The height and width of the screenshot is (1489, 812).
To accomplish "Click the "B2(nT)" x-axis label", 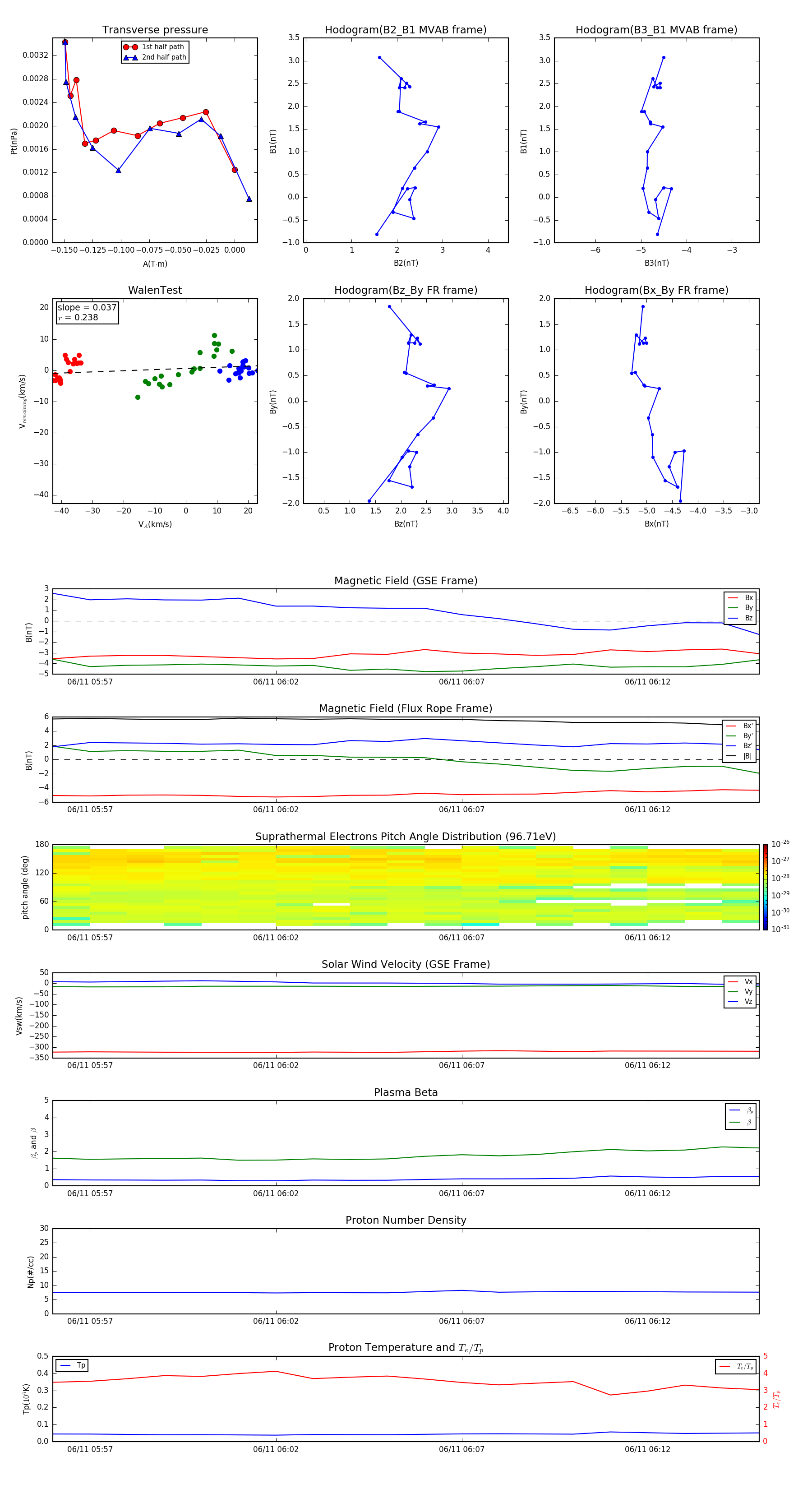I will 406,263.
